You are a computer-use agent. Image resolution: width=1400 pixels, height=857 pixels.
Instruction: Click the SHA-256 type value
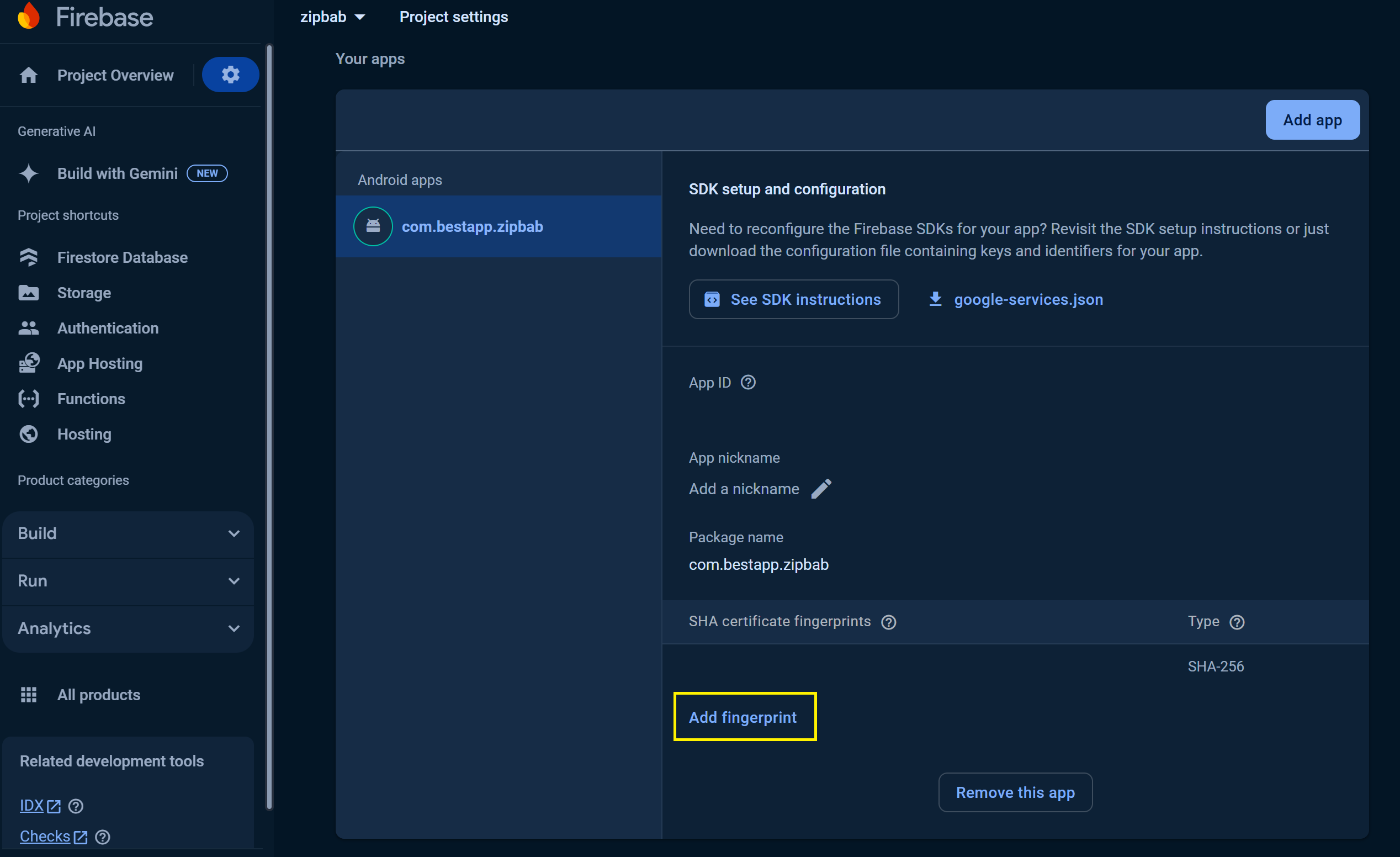(x=1216, y=666)
